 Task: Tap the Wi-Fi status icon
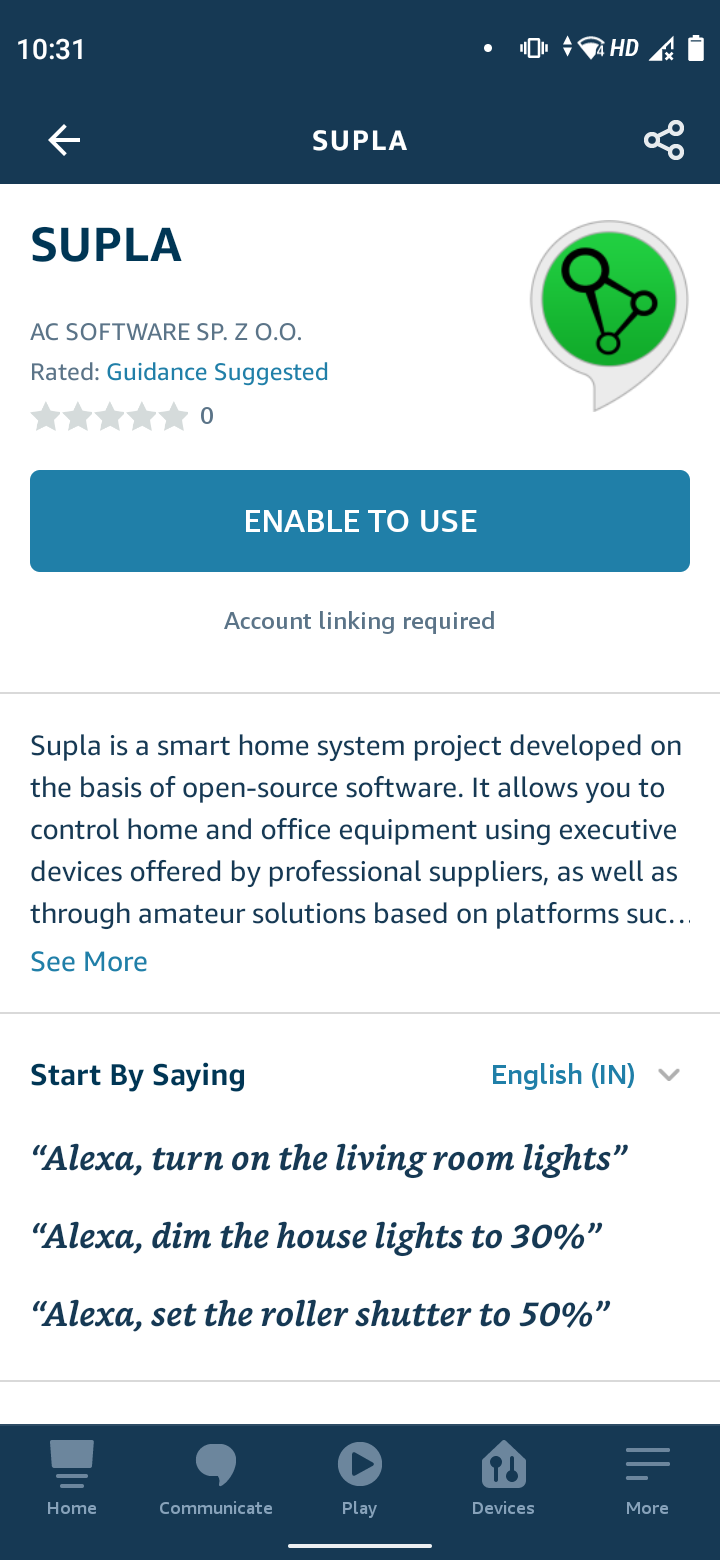589,47
